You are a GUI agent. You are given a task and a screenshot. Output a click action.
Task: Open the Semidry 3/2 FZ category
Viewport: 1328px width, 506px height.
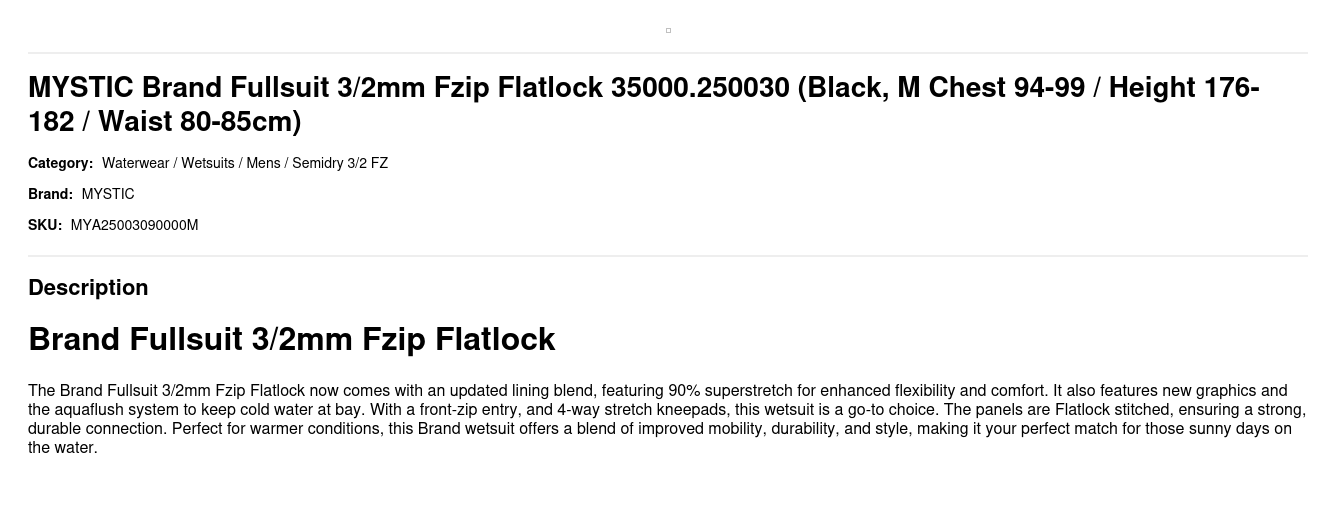[340, 163]
